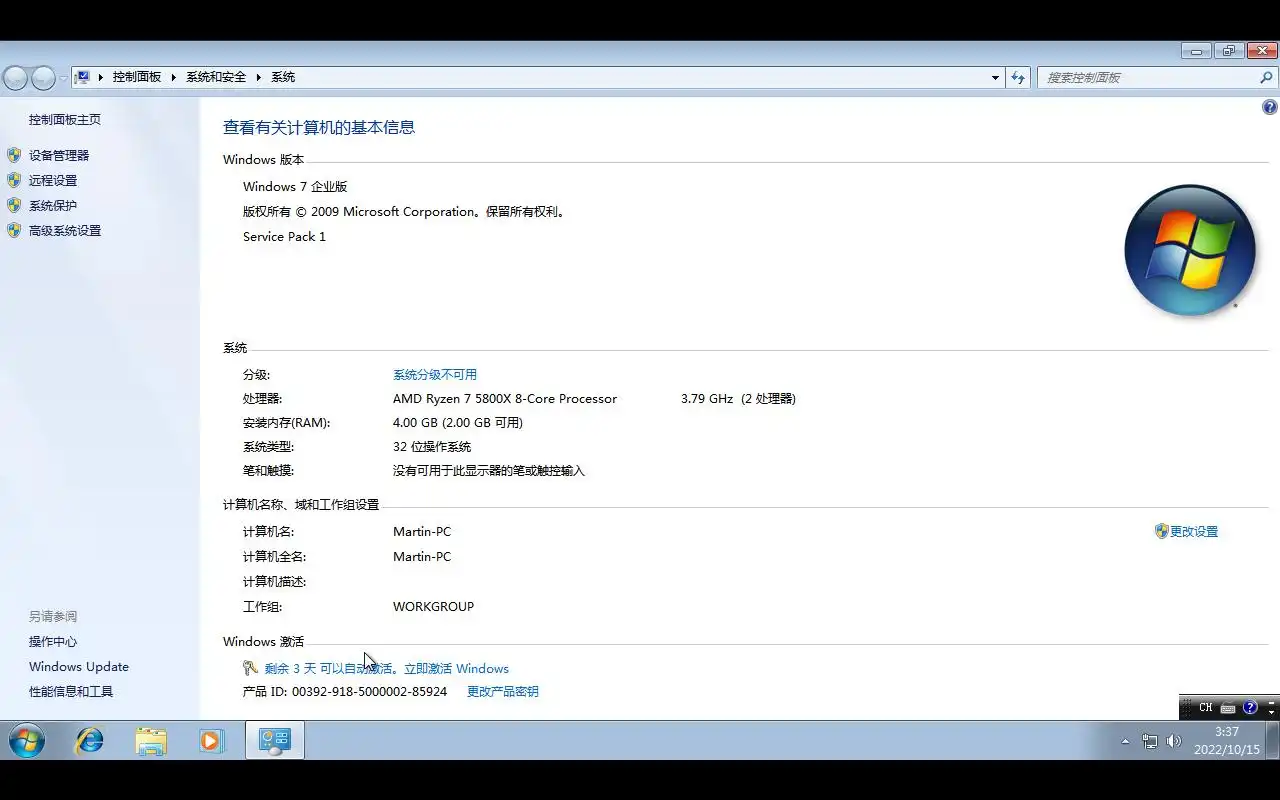Open 系统分级不可用 rating link
This screenshot has height=800, width=1280.
pyautogui.click(x=435, y=374)
